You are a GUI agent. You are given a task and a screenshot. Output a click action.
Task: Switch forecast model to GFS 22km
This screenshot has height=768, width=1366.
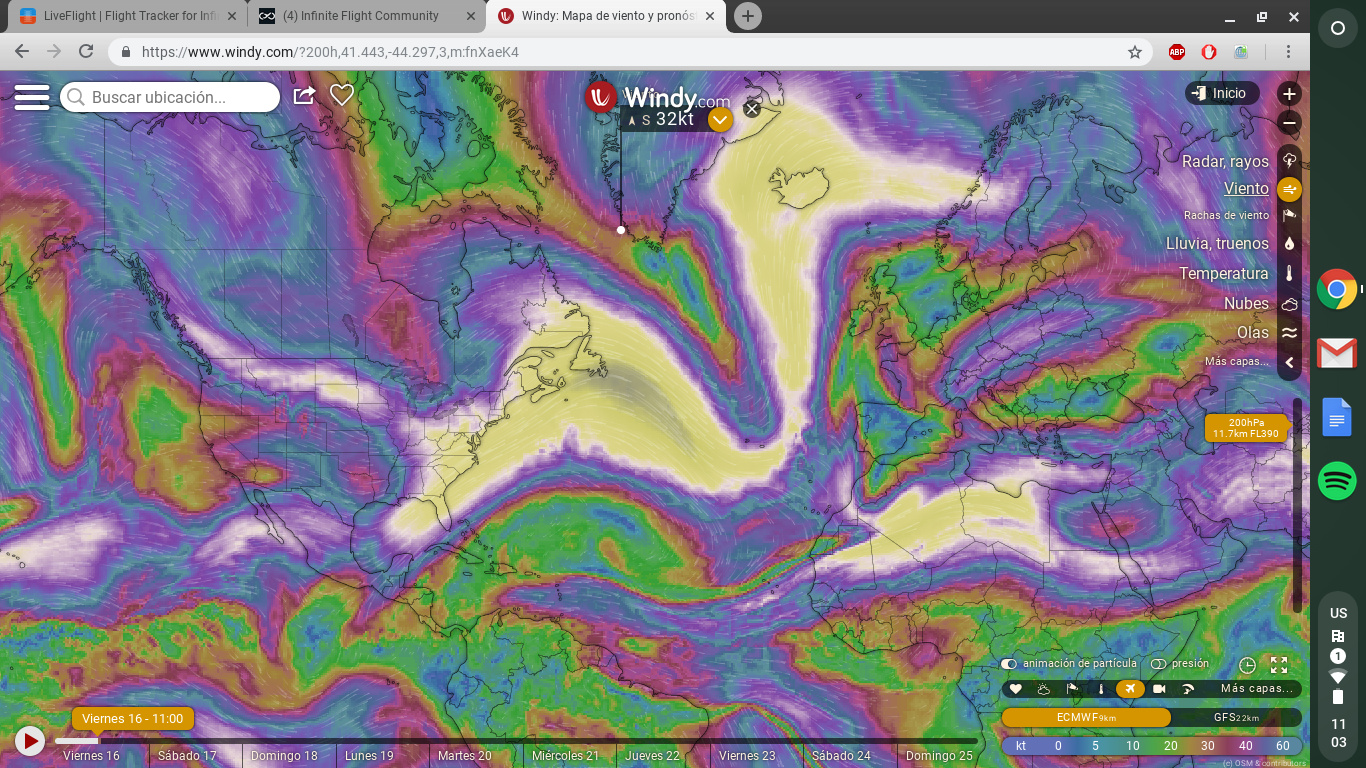click(x=1236, y=717)
